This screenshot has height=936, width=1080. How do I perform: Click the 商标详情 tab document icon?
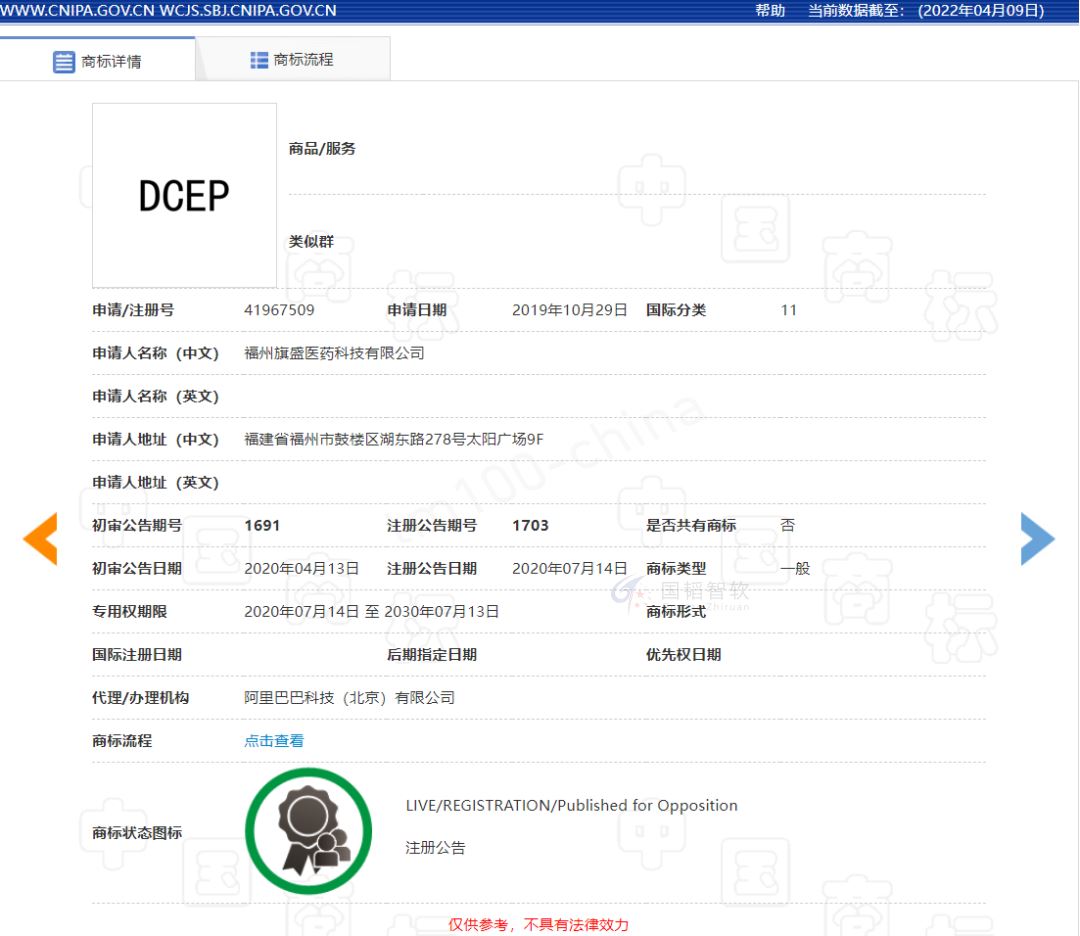63,62
